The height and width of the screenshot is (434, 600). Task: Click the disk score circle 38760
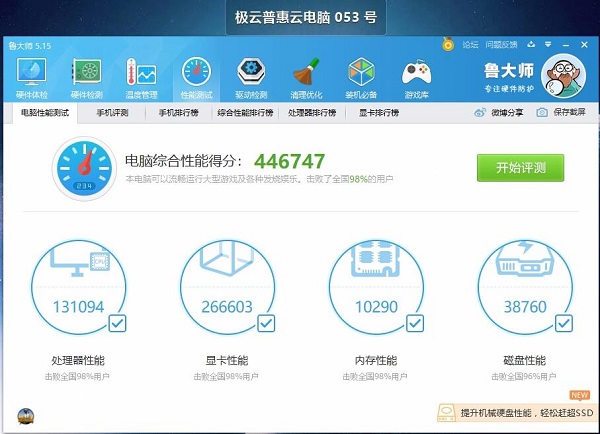point(525,287)
